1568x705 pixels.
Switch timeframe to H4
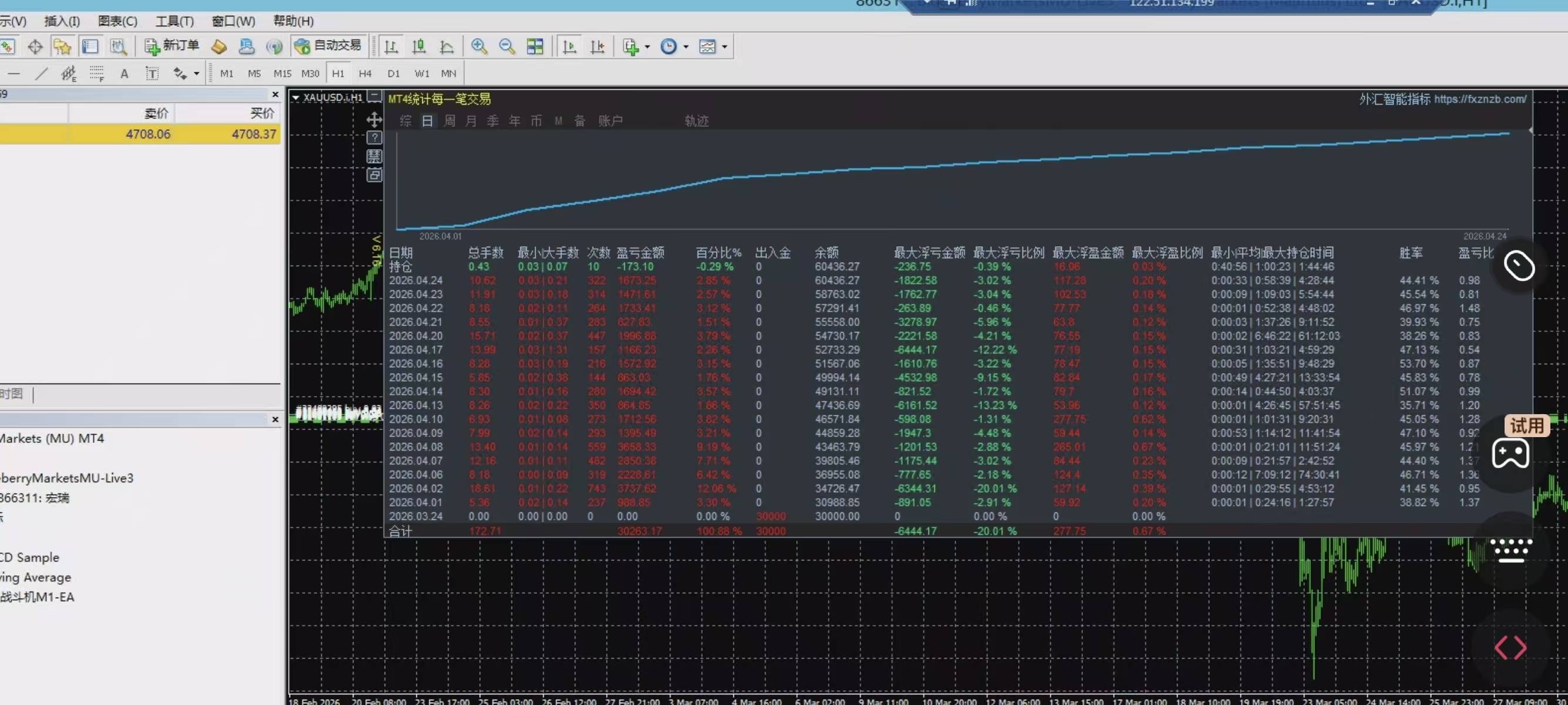(x=365, y=73)
